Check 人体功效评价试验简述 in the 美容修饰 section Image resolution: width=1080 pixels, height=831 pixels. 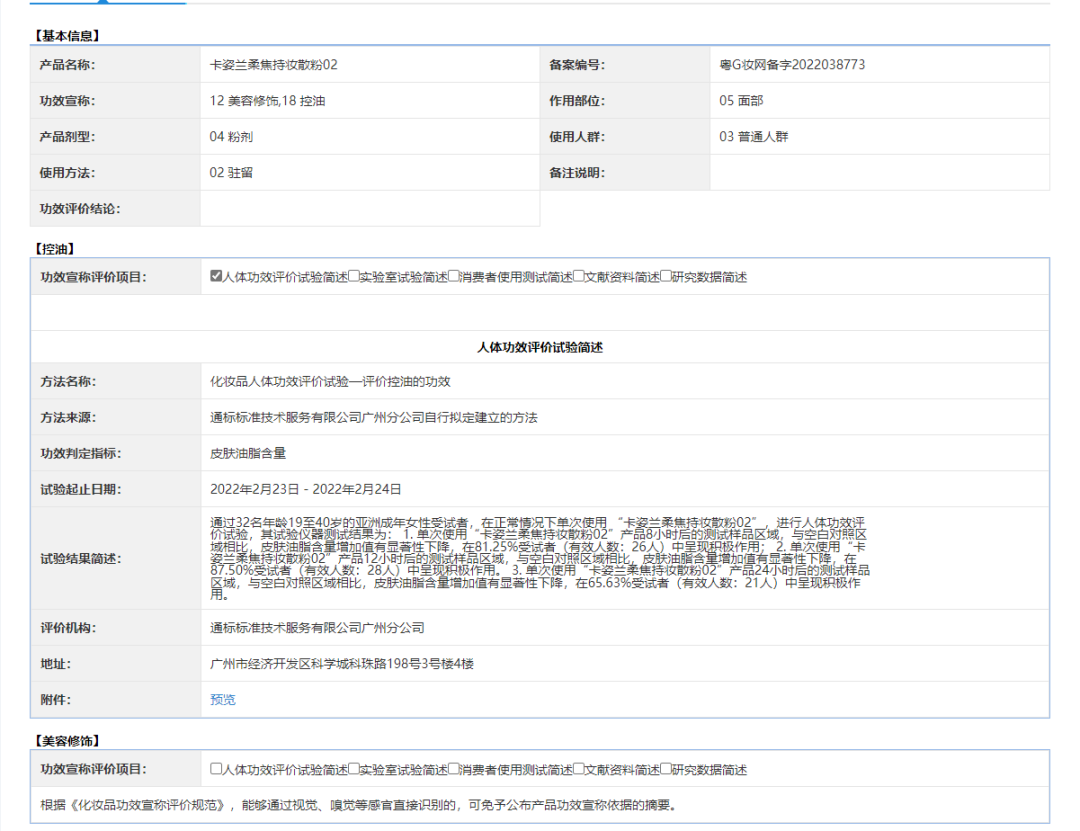[216, 769]
